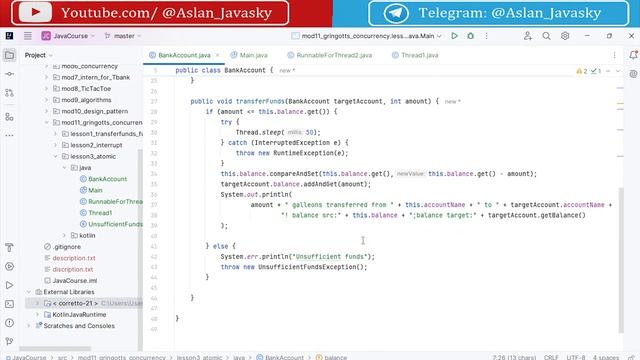
Task: Collapse the lesson3_atomic folder
Action: point(55,156)
